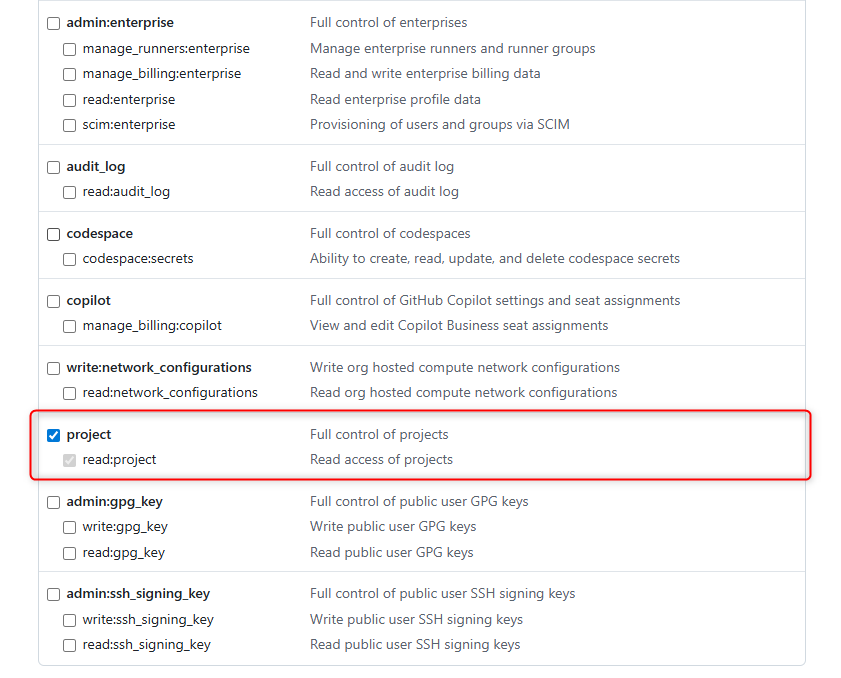Tick the read:gpg_key checkbox

[x=70, y=553]
